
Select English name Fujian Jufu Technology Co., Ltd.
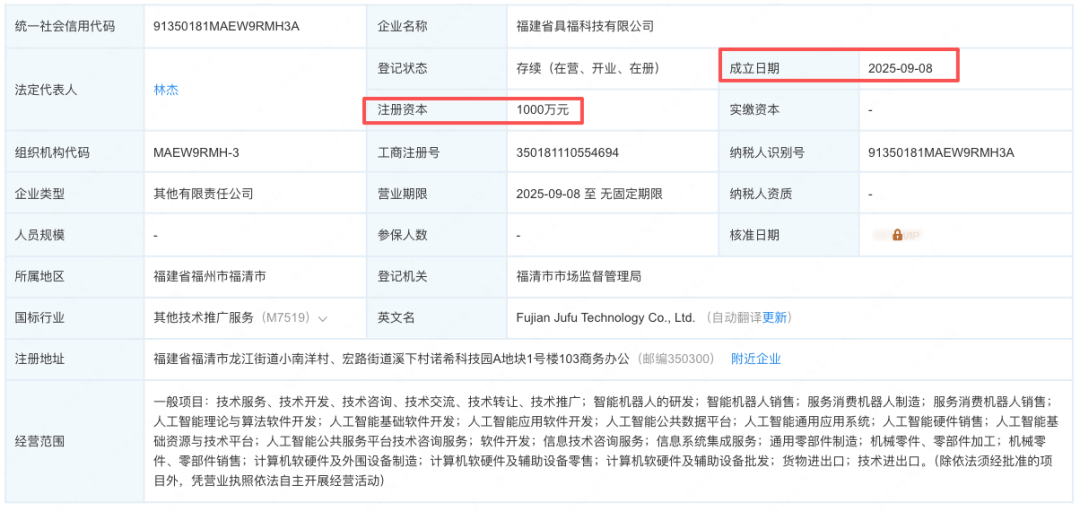(x=605, y=318)
